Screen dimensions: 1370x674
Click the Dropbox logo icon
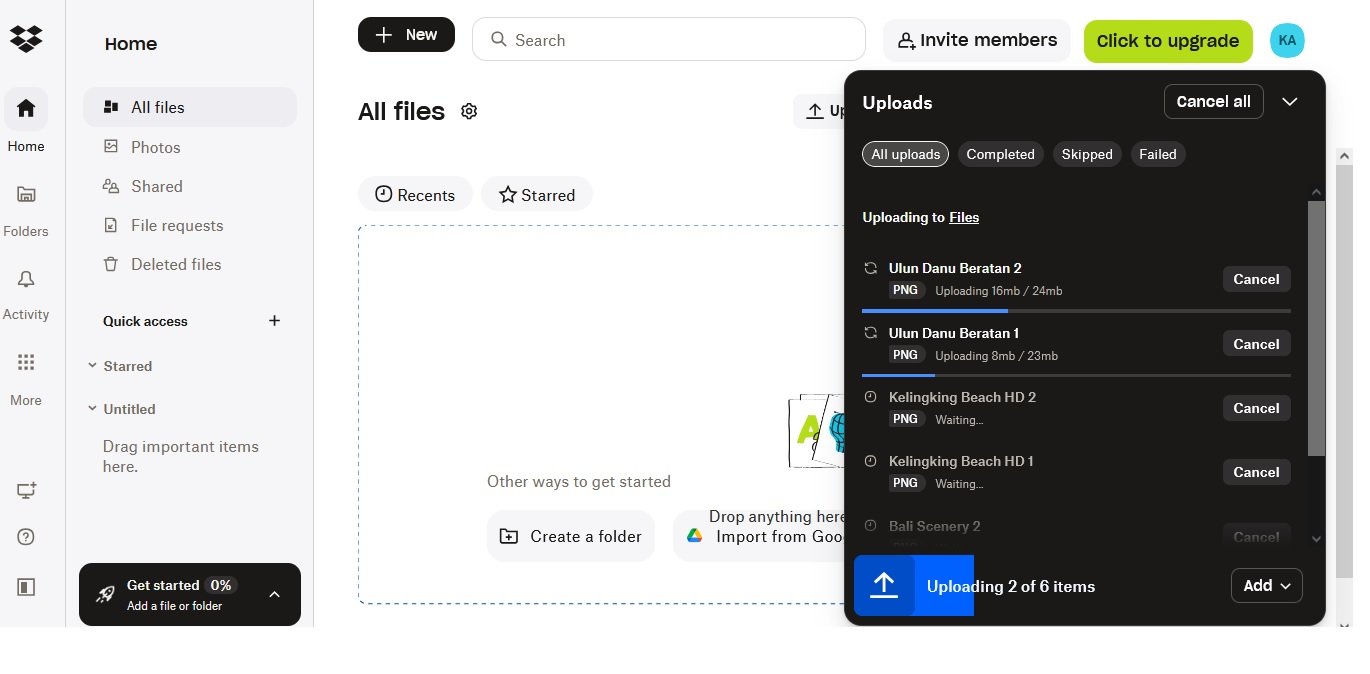point(26,39)
